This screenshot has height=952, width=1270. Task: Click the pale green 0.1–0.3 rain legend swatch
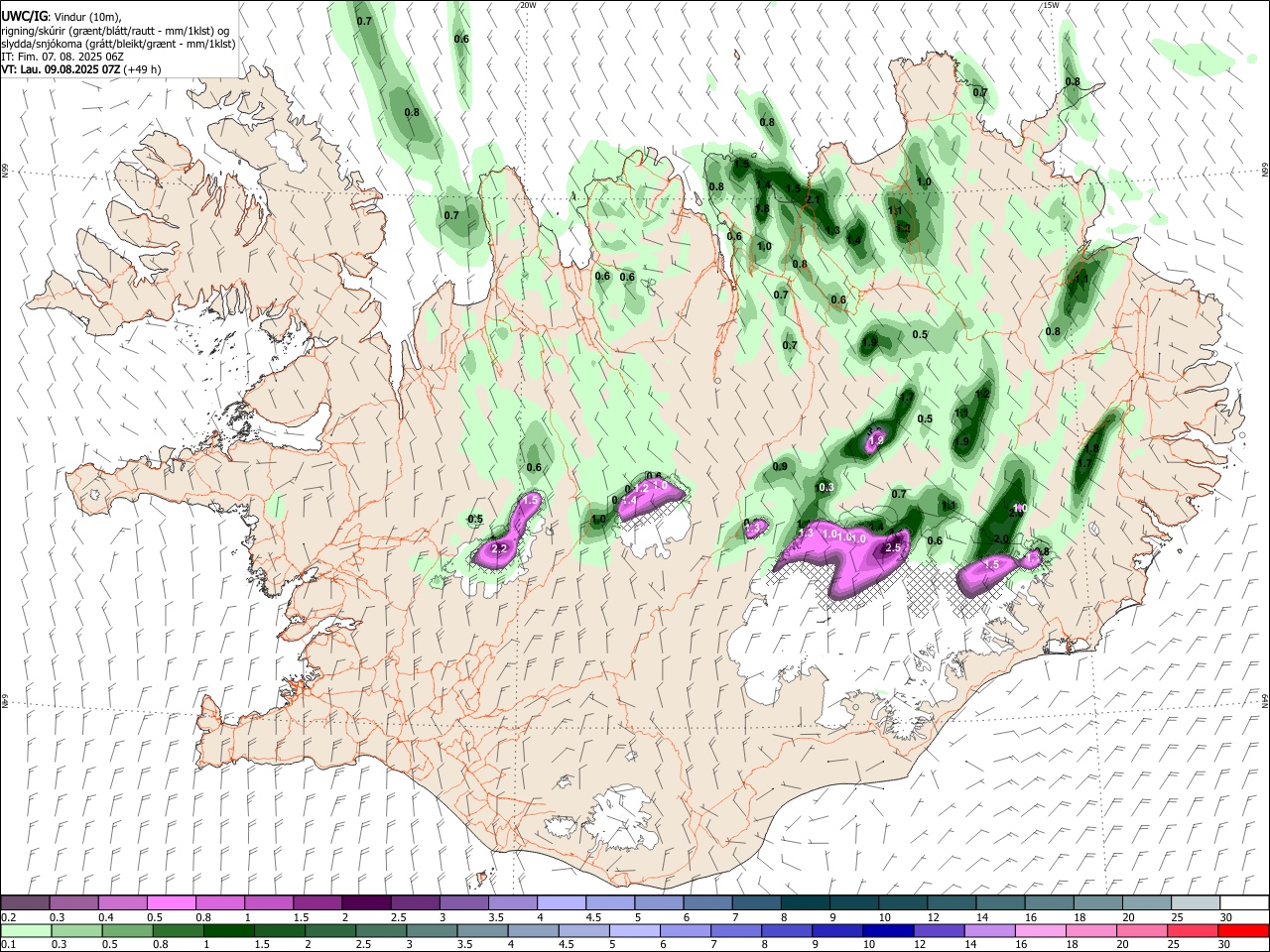(25, 930)
